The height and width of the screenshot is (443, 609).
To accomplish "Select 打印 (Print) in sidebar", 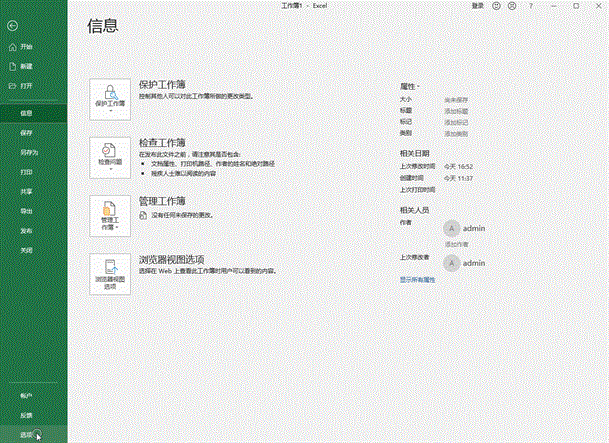I will [26, 172].
